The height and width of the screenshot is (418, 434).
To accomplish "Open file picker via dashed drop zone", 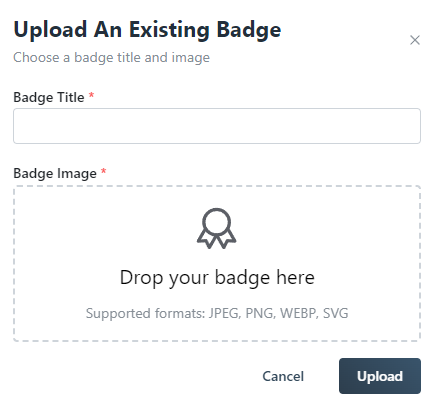I will pos(217,263).
